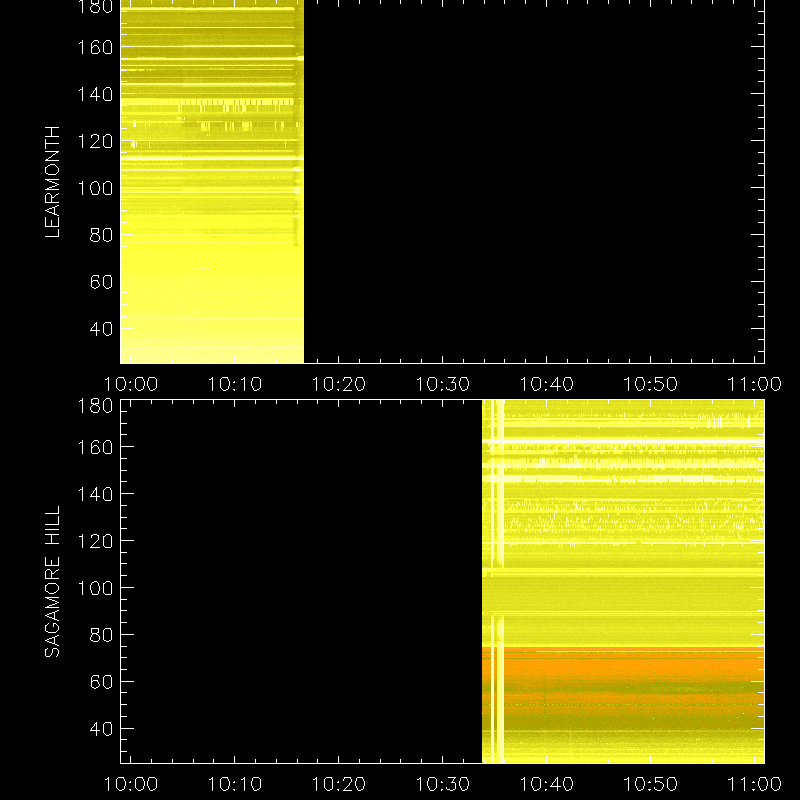Image resolution: width=800 pixels, height=800 pixels.
Task: Click the 10:00 time label under the Learmonth plot
Action: pyautogui.click(x=131, y=384)
